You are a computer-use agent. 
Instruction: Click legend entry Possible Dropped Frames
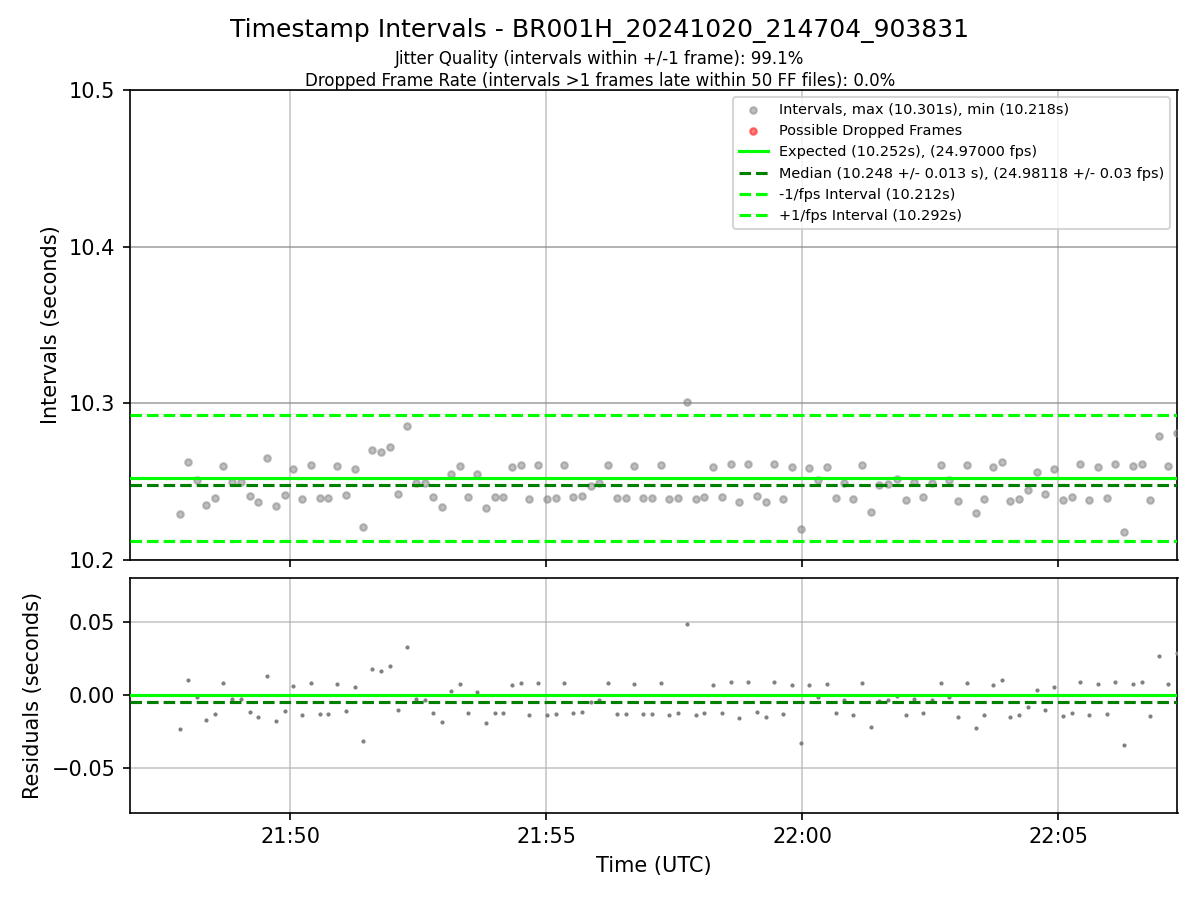click(870, 130)
